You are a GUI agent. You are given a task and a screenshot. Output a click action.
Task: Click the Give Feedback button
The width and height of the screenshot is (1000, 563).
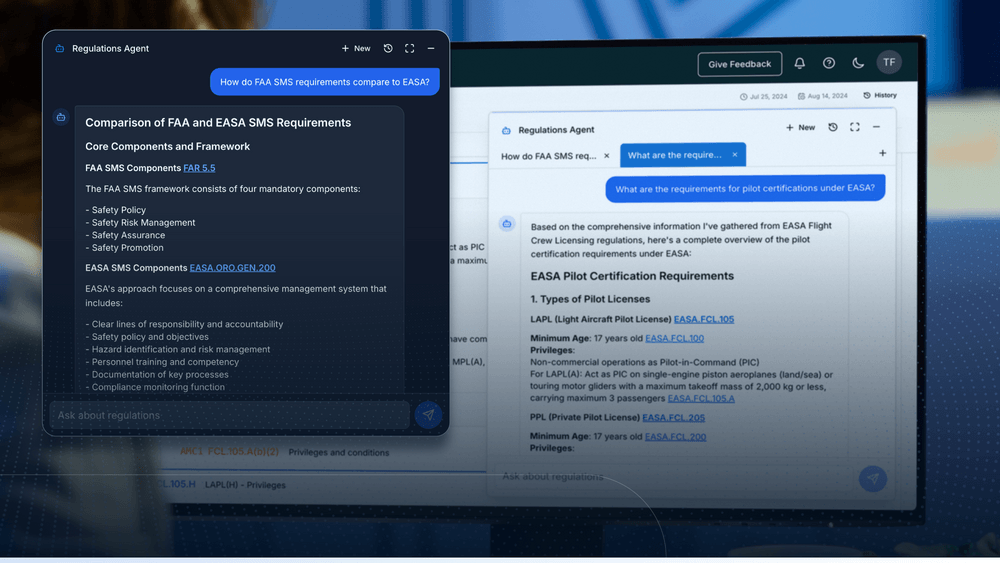740,64
